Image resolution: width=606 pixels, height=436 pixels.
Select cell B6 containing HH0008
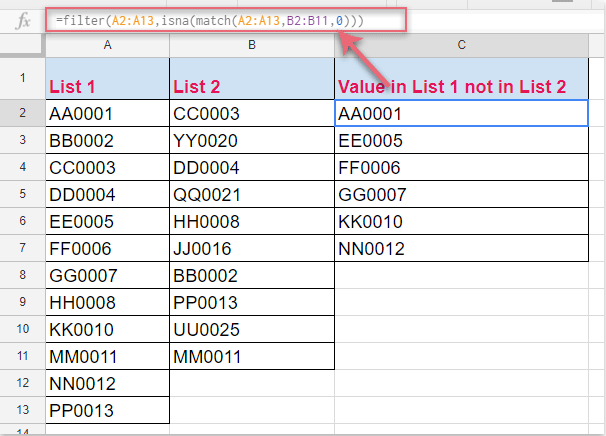(252, 221)
